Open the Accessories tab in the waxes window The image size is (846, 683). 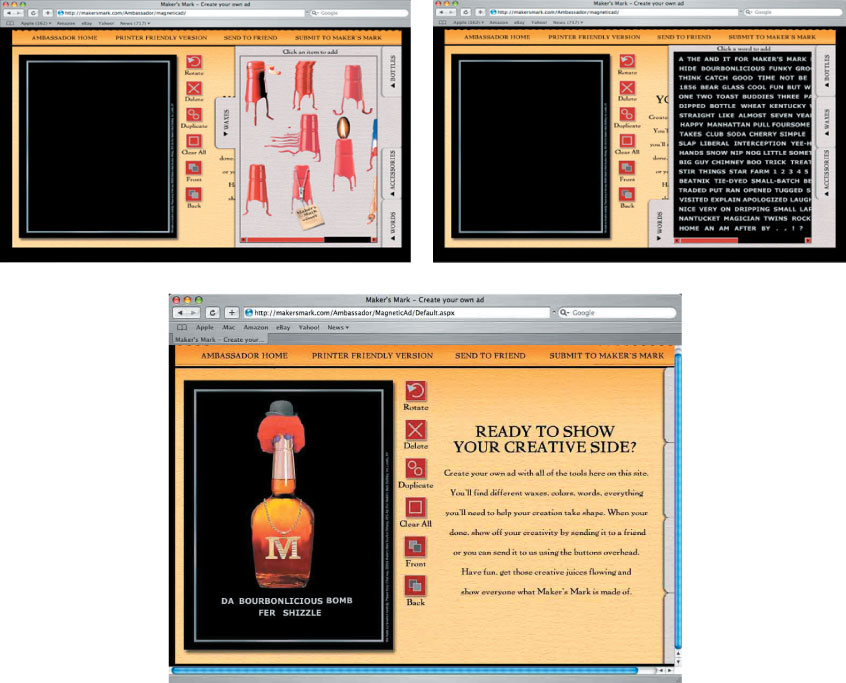[x=392, y=173]
